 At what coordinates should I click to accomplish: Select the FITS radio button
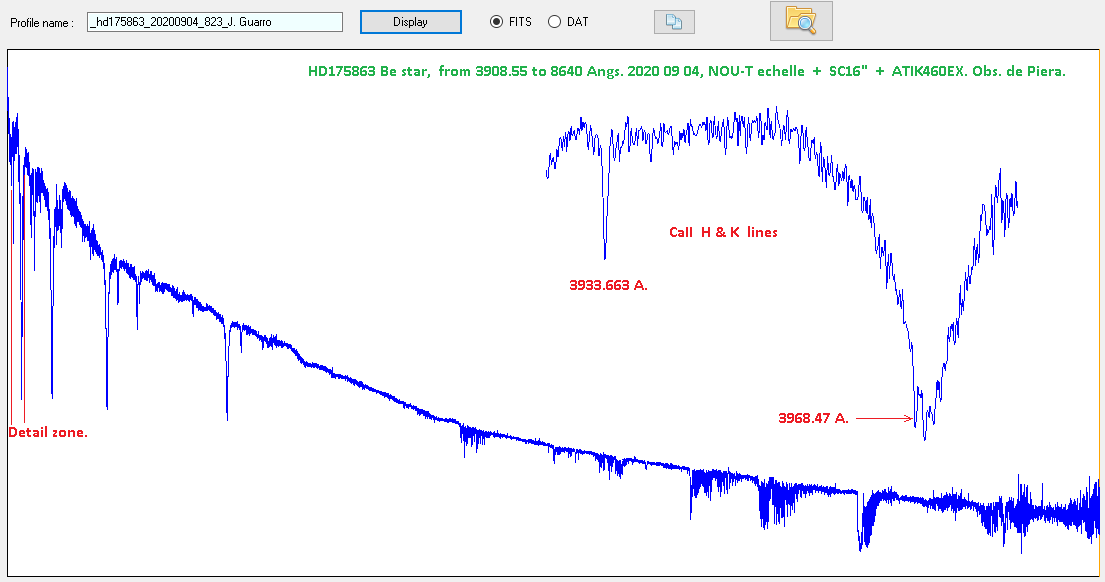coord(497,22)
